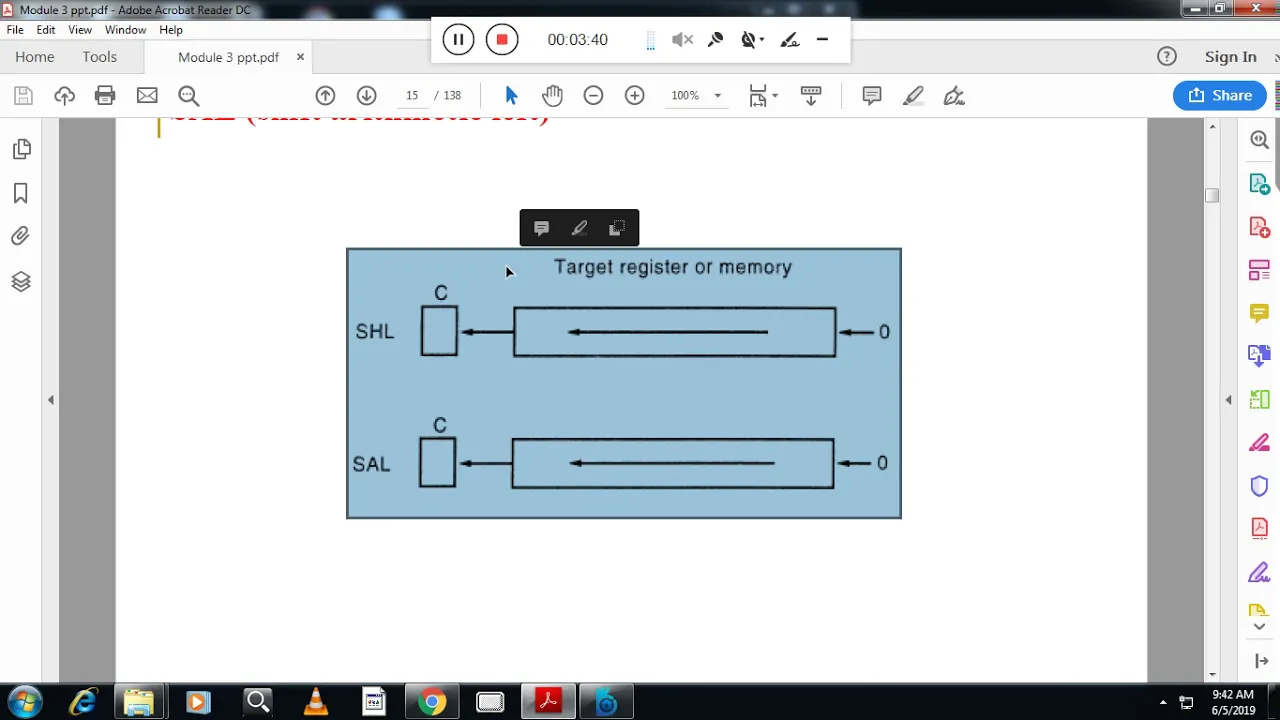Print the document using printer icon
The image size is (1280, 720).
pos(105,96)
